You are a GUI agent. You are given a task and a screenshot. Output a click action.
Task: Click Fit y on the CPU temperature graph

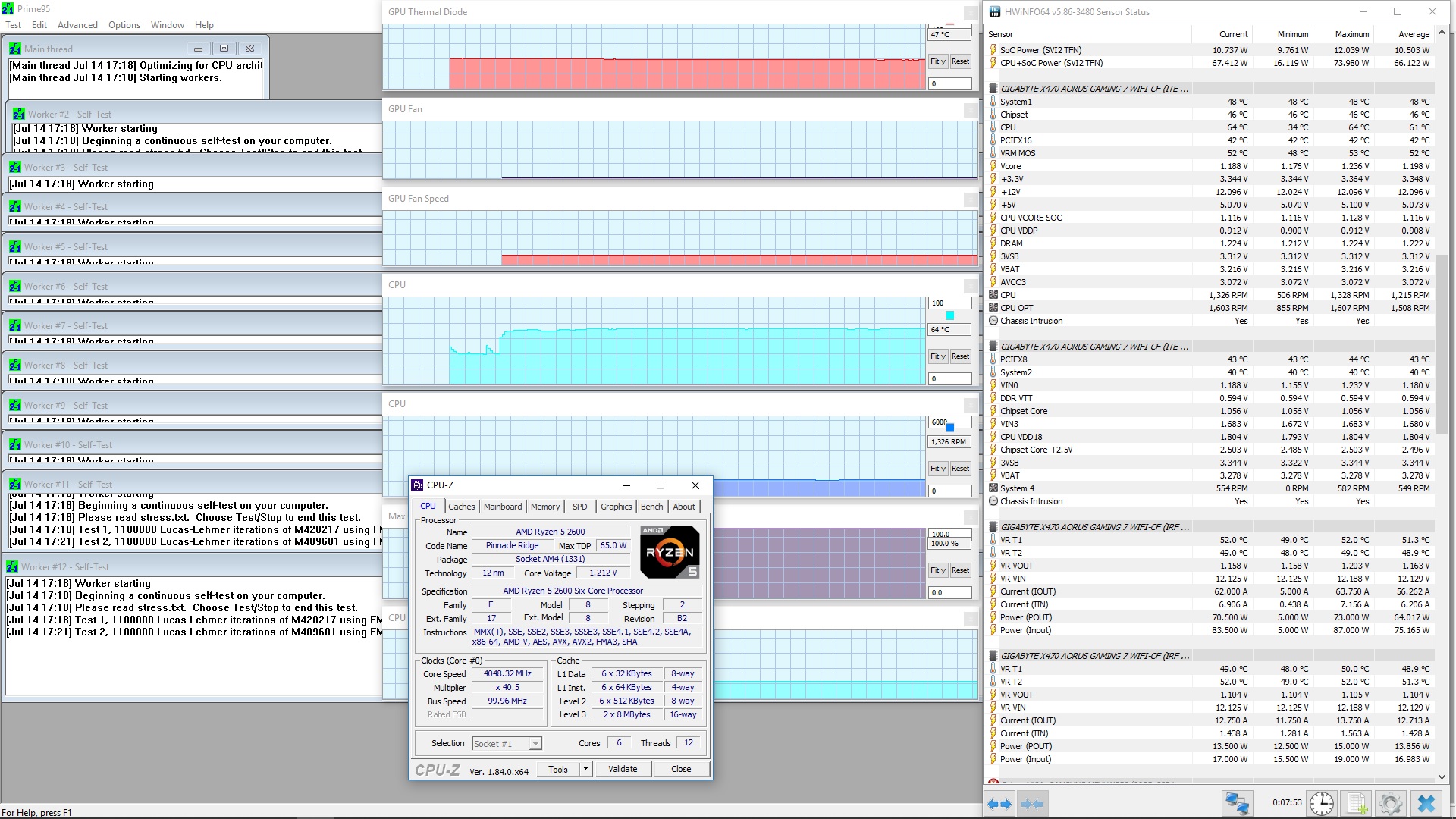[938, 356]
